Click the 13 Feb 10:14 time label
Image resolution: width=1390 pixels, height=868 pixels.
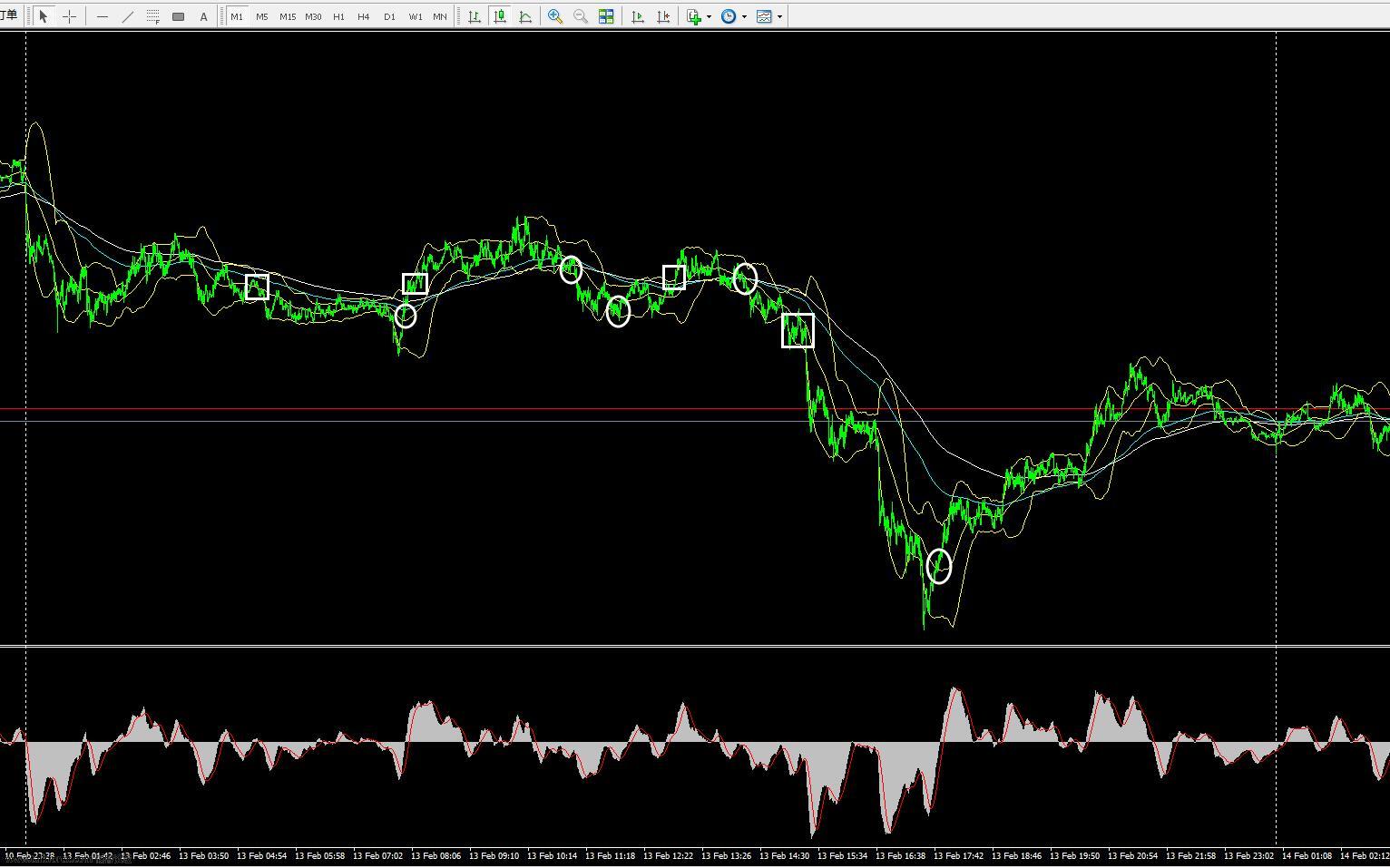point(553,855)
